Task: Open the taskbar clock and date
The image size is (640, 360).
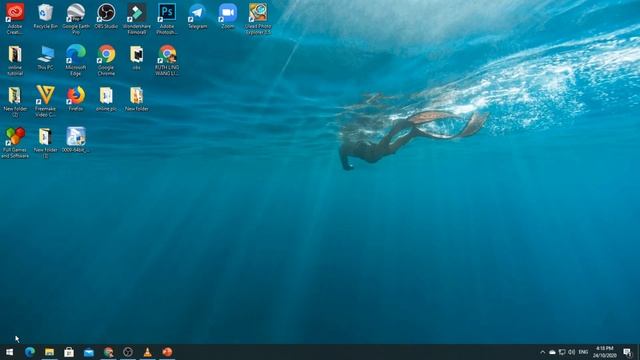Action: point(605,352)
